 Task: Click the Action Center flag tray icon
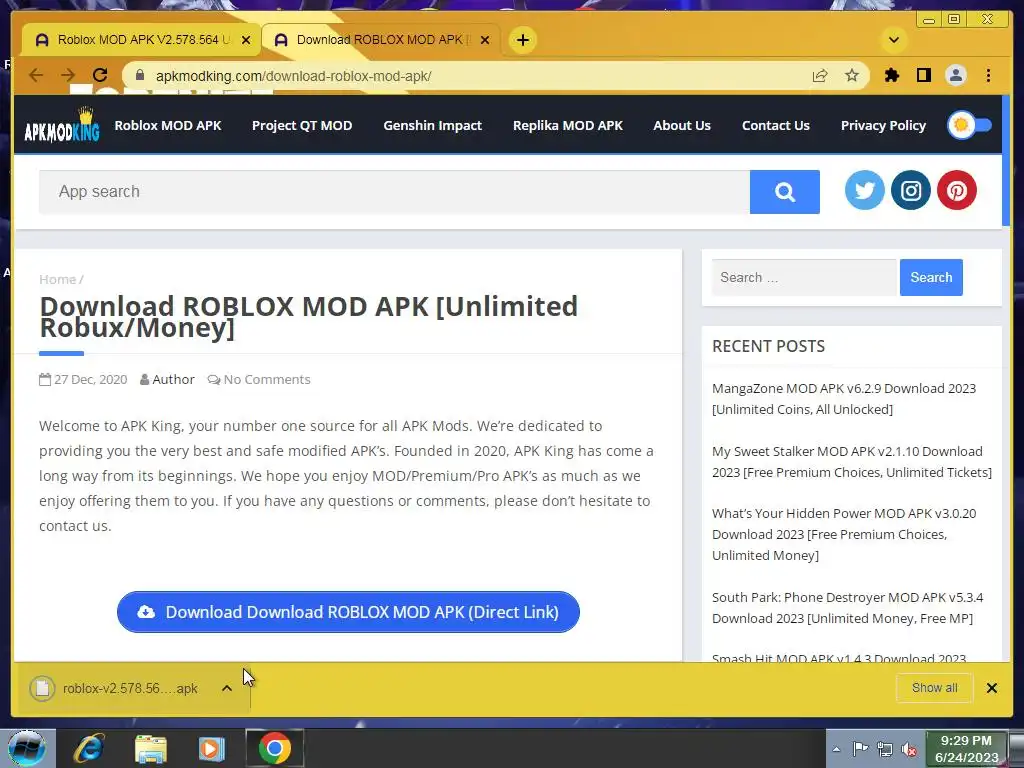click(x=860, y=749)
